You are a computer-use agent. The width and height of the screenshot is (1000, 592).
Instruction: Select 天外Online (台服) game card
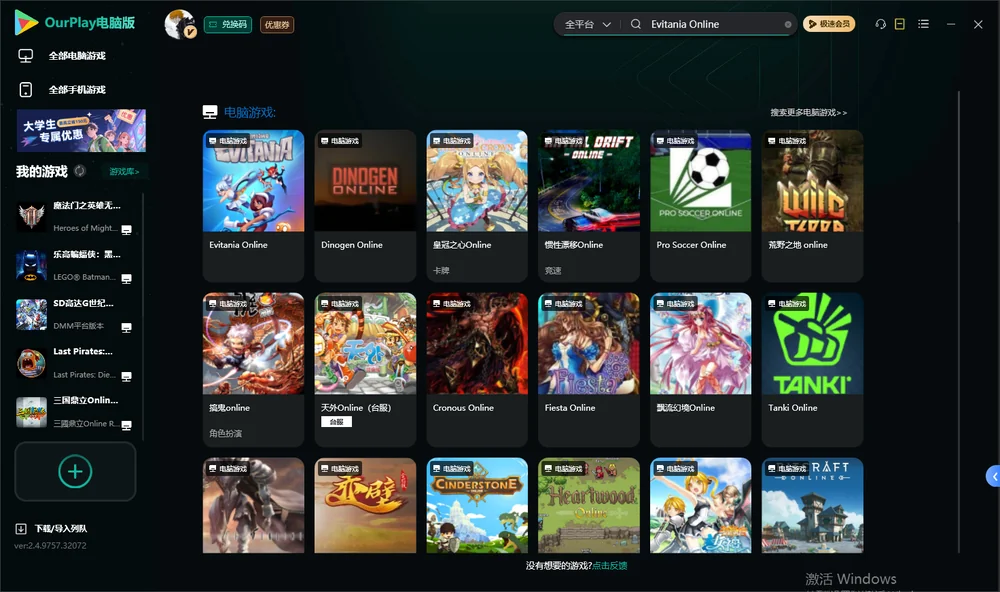click(365, 369)
